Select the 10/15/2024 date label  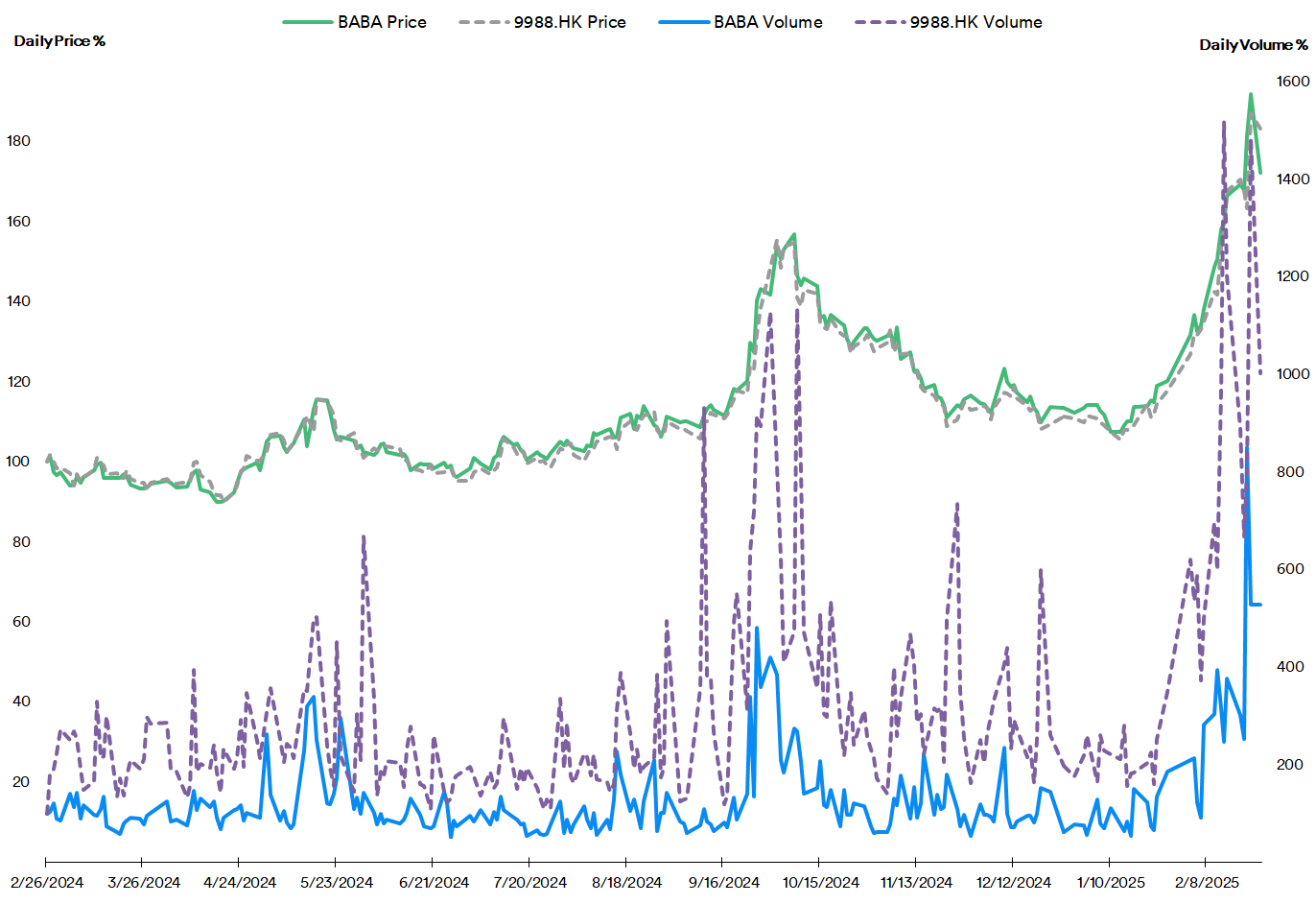[820, 883]
